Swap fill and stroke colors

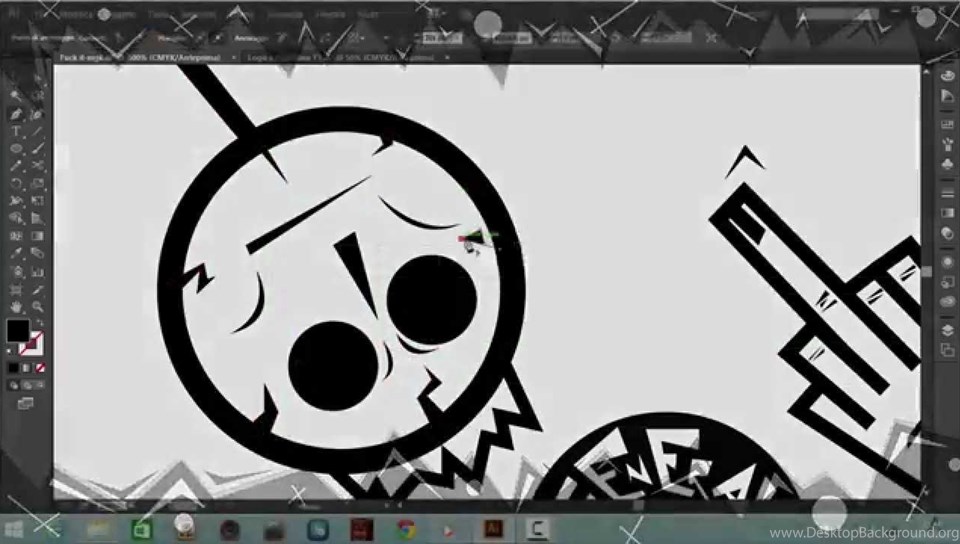click(40, 322)
